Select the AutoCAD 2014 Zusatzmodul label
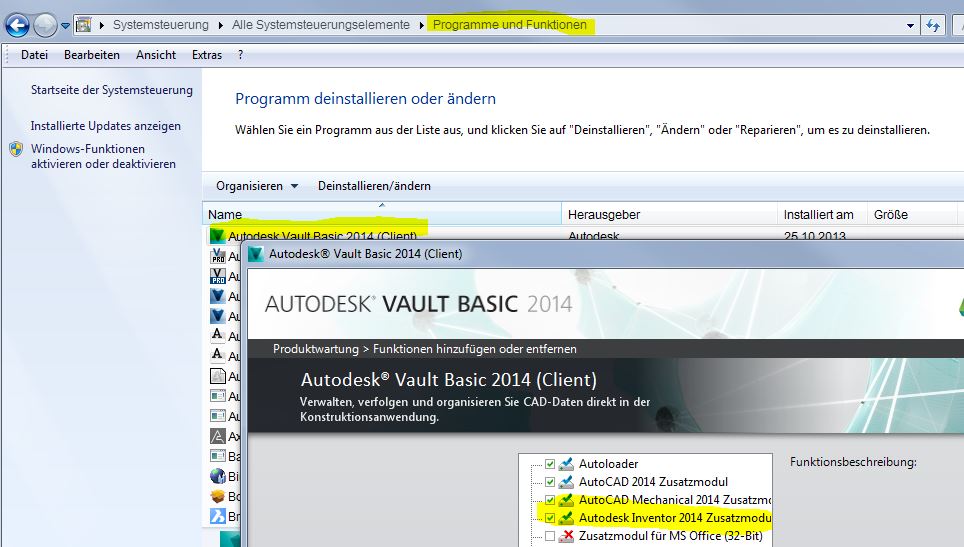The height and width of the screenshot is (547, 964). tap(653, 482)
